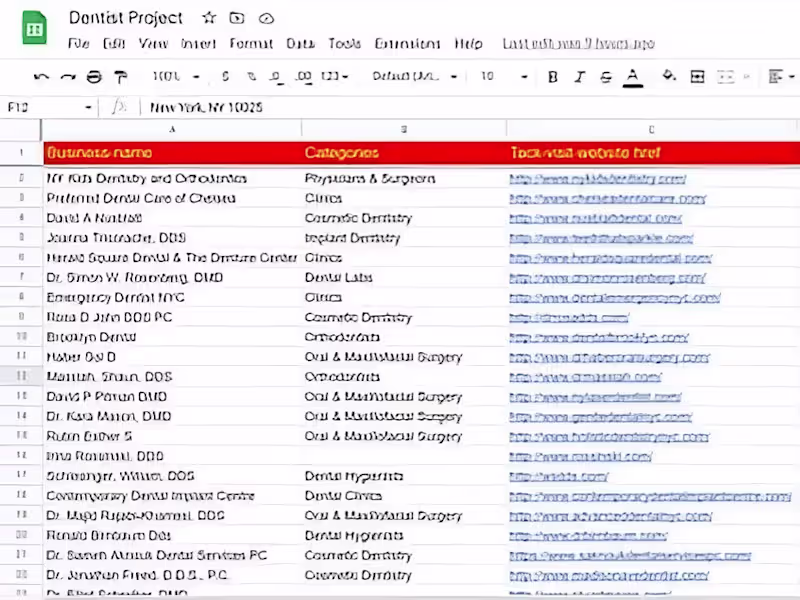Open the last edit history link
Screen dimensions: 800x600
[578, 43]
